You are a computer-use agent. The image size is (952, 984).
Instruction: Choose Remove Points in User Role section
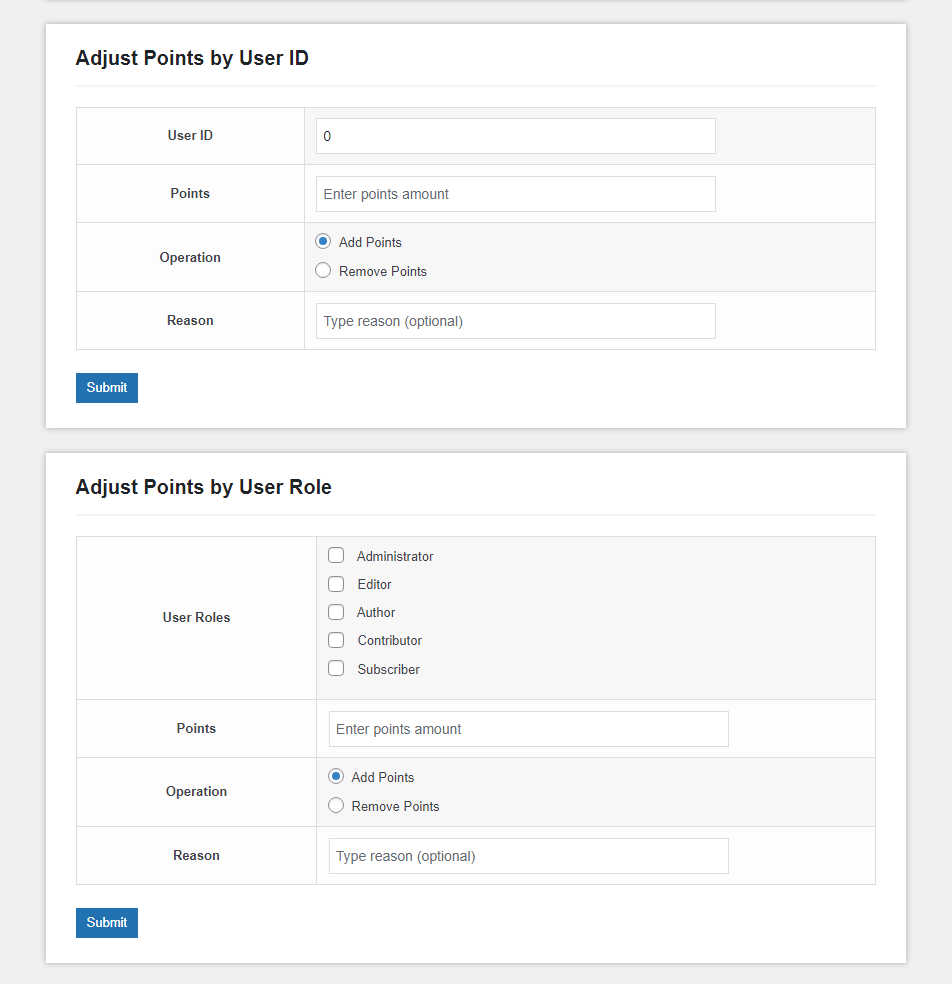pyautogui.click(x=336, y=805)
